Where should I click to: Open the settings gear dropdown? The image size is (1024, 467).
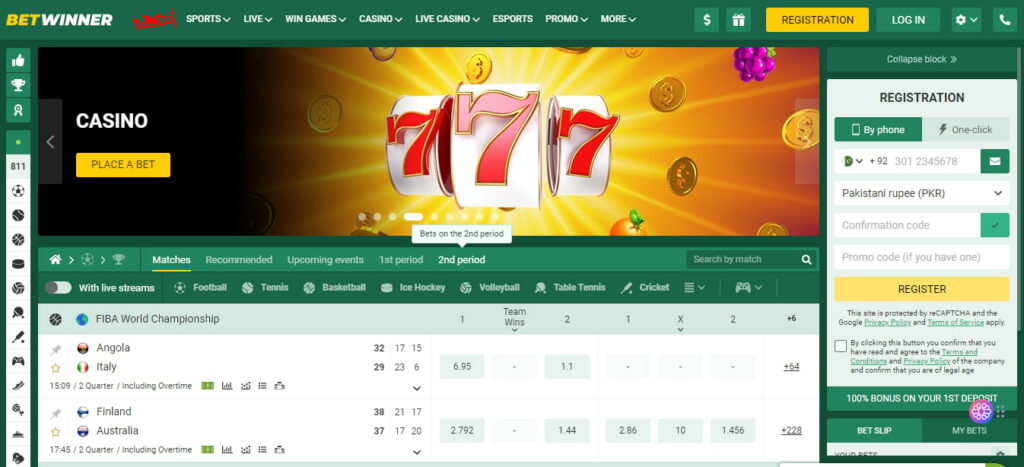(967, 20)
